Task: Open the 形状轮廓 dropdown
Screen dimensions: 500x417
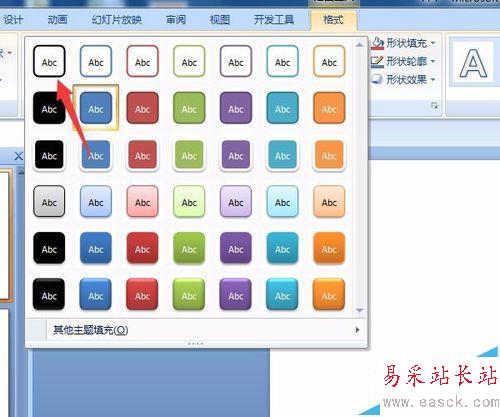Action: (x=404, y=61)
